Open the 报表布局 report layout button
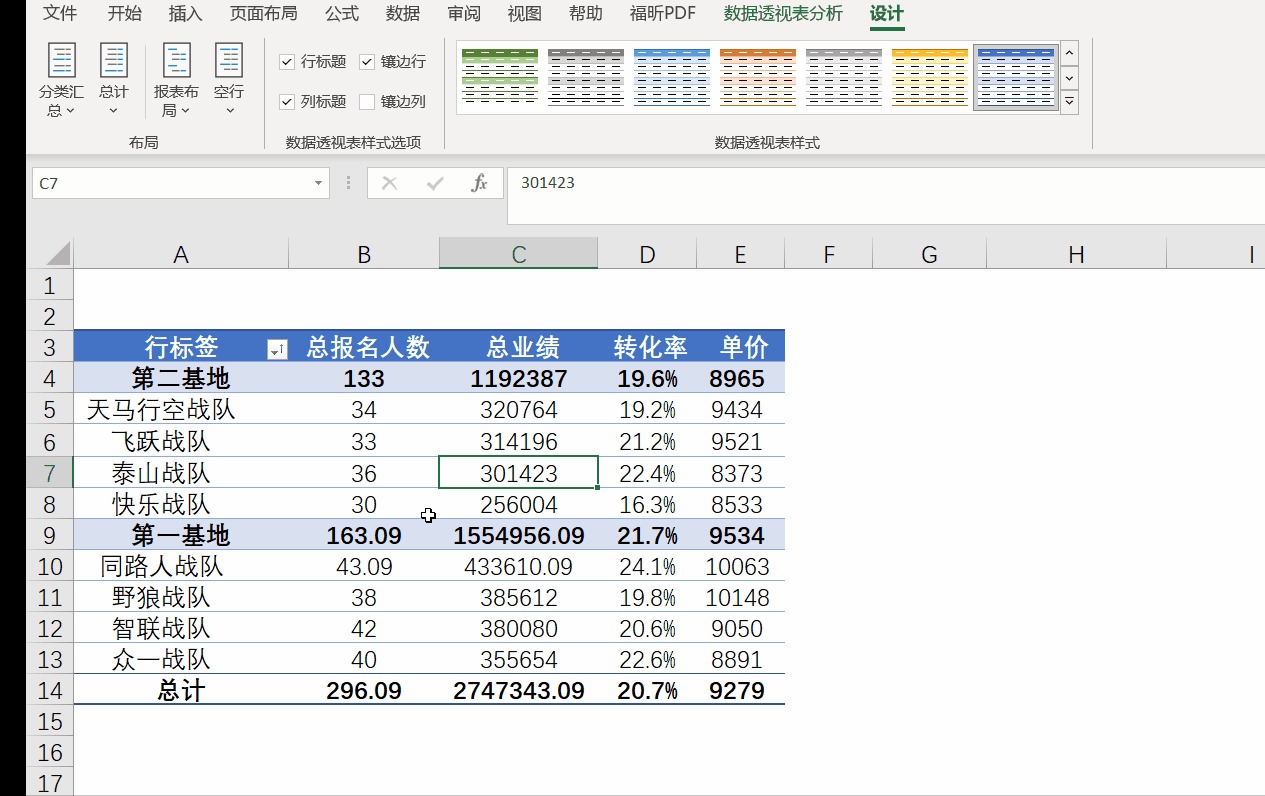 click(176, 80)
